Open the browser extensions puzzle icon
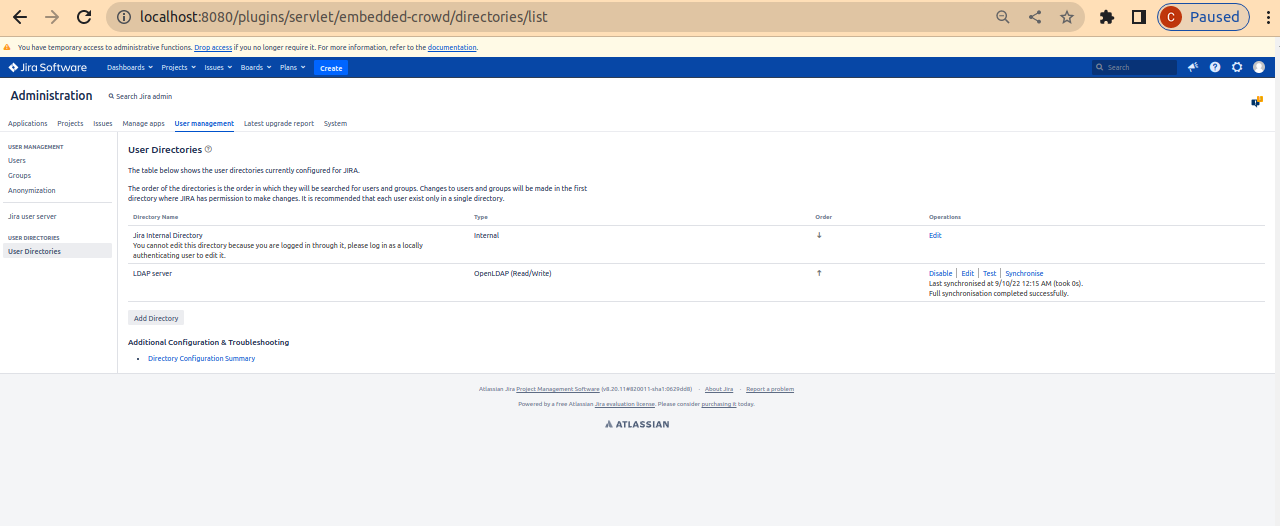This screenshot has width=1280, height=526. coord(1107,17)
